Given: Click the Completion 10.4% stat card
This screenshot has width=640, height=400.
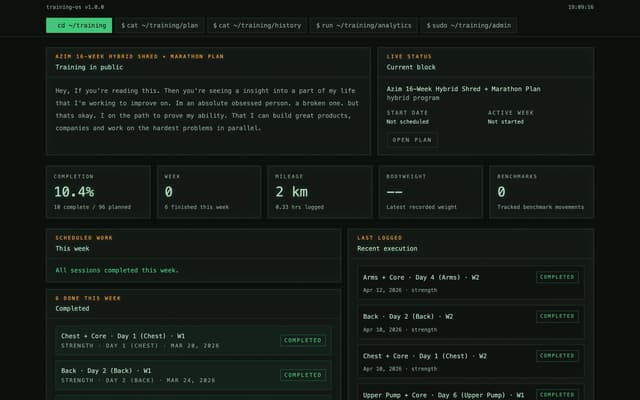Looking at the screenshot, I should (x=98, y=192).
